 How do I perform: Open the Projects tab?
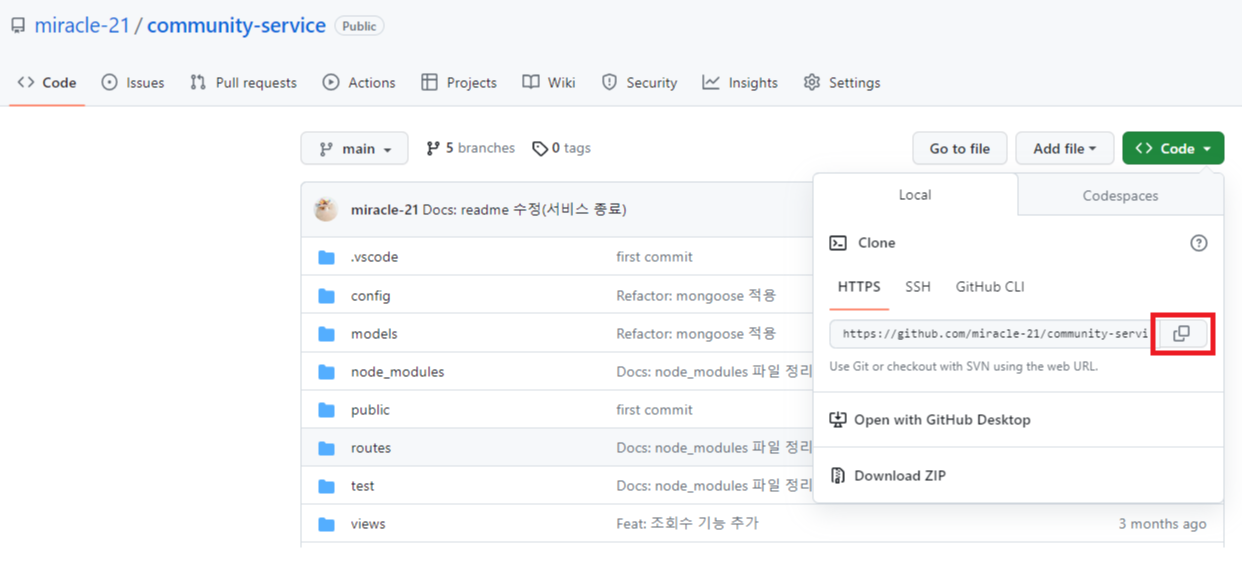point(459,82)
